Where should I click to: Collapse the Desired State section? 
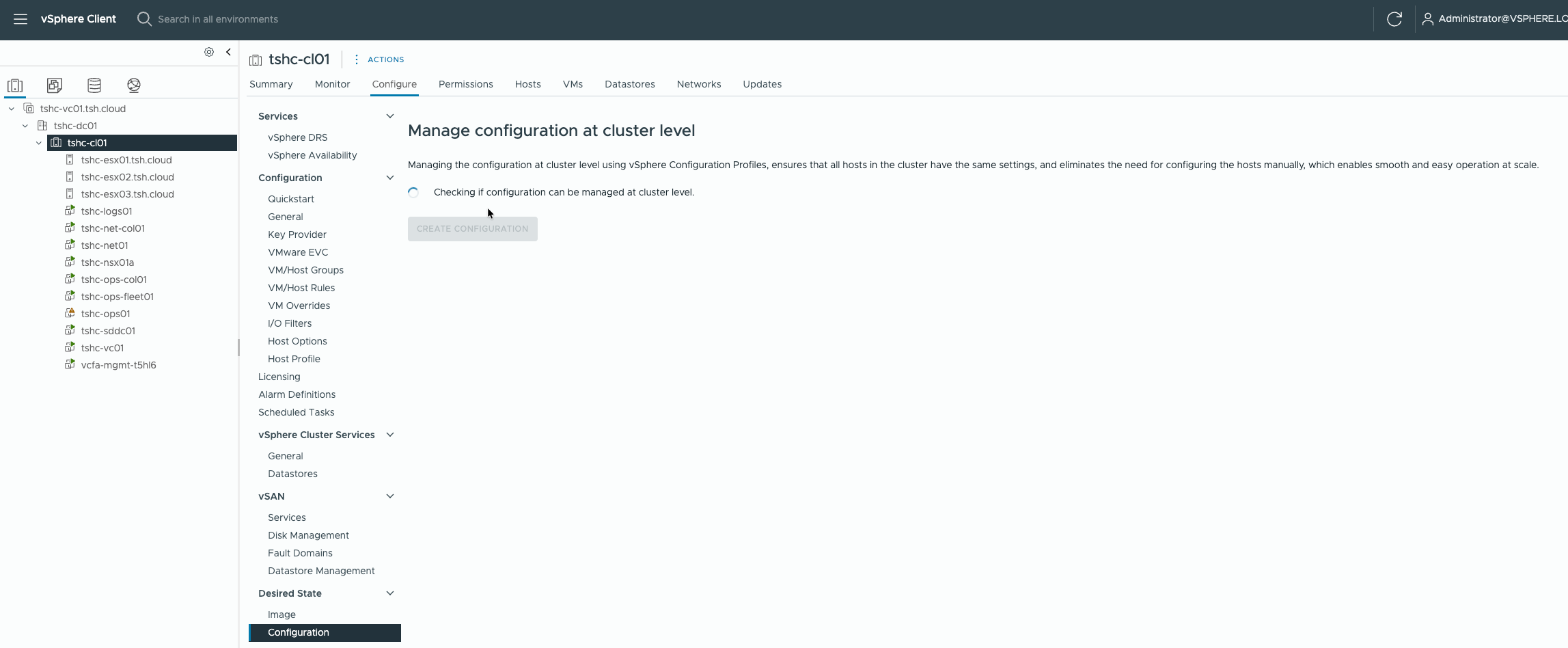pyautogui.click(x=390, y=593)
